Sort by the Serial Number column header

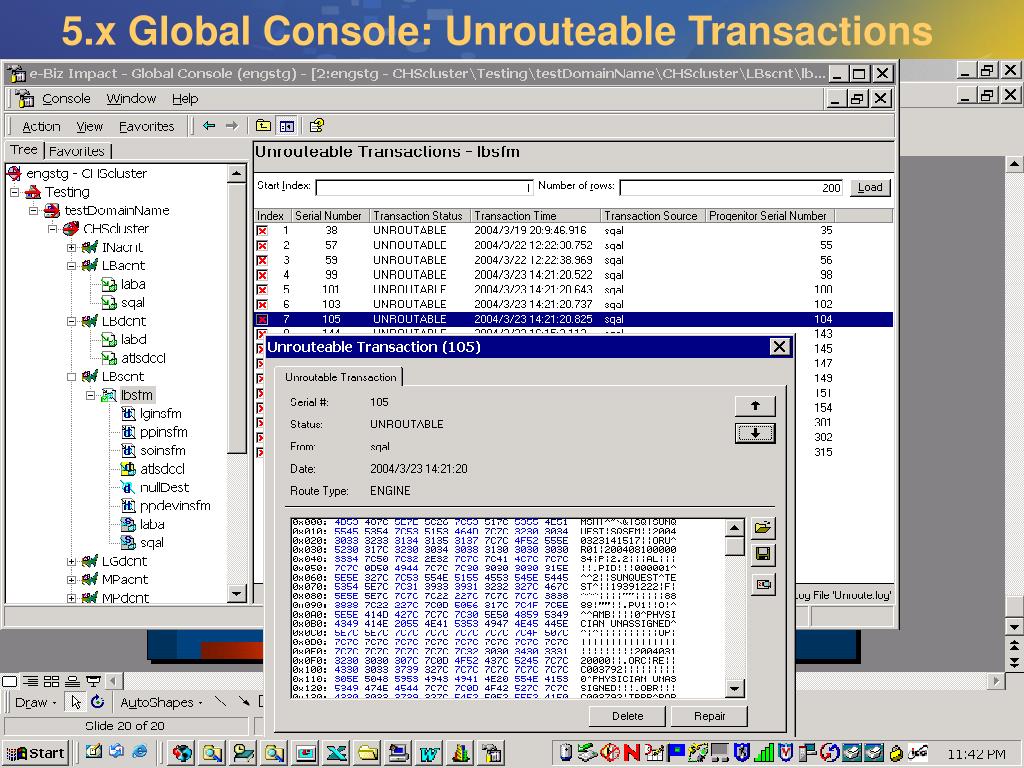point(330,216)
